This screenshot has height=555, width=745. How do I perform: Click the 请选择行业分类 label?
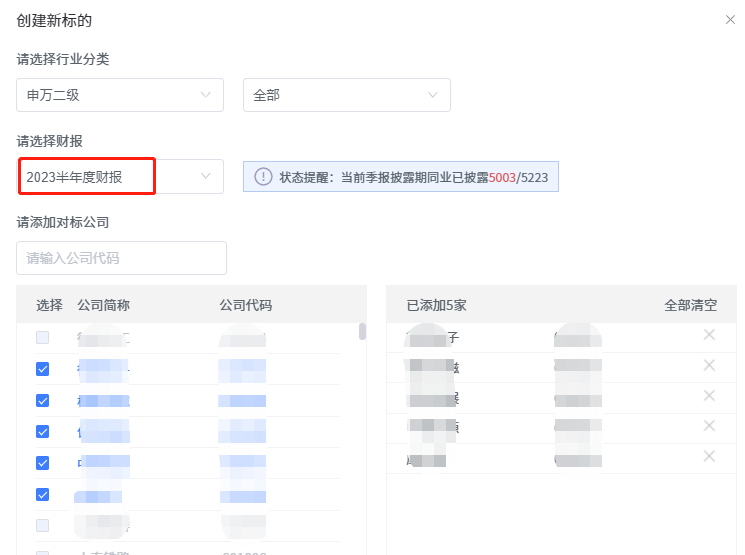[x=63, y=59]
